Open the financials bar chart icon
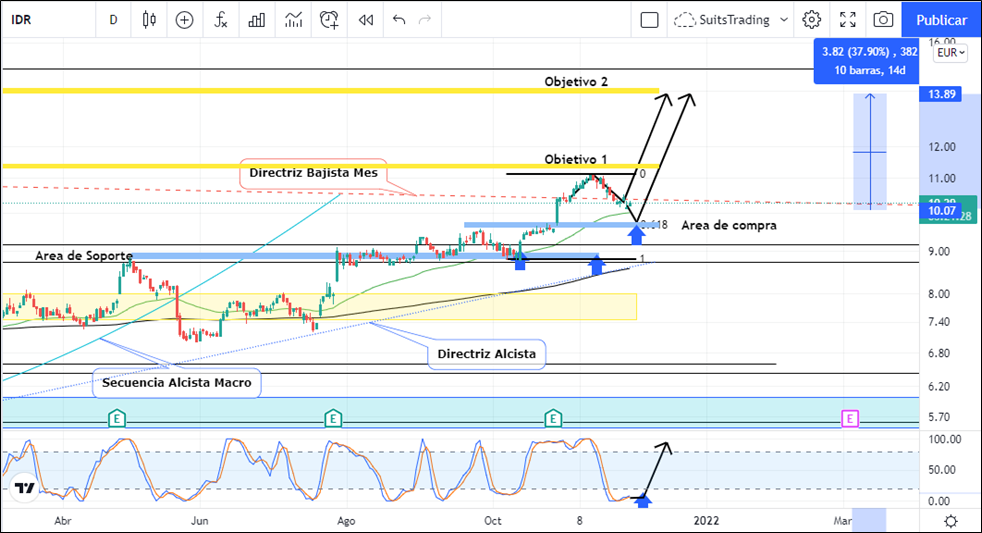 coord(257,19)
